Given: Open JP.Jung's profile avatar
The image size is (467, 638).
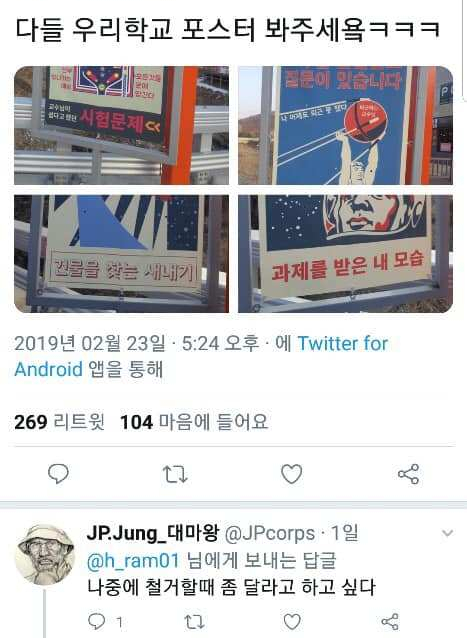Looking at the screenshot, I should coord(45,555).
